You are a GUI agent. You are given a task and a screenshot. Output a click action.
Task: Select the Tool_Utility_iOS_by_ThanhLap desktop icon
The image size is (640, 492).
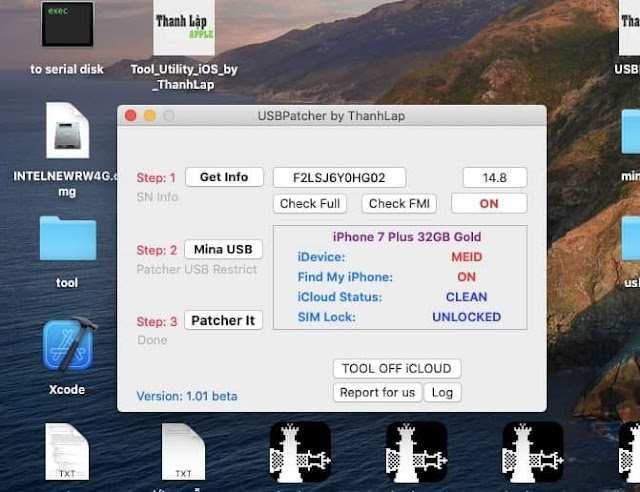pos(184,28)
